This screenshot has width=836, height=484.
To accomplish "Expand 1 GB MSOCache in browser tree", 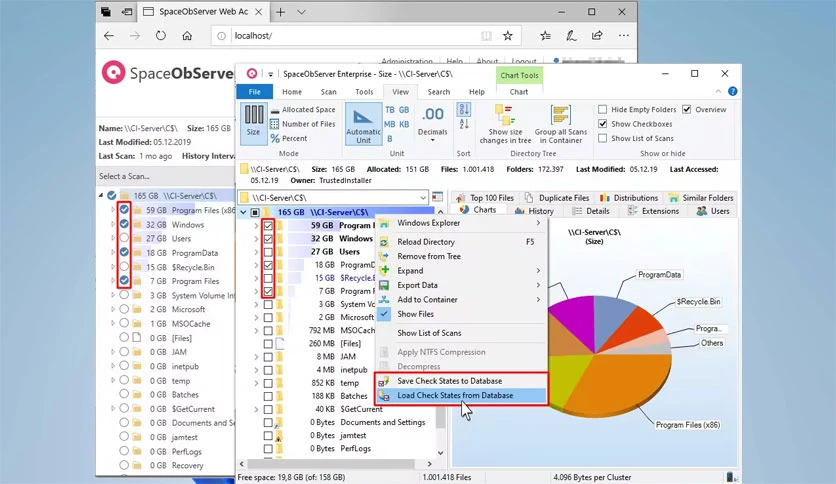I will pos(112,323).
